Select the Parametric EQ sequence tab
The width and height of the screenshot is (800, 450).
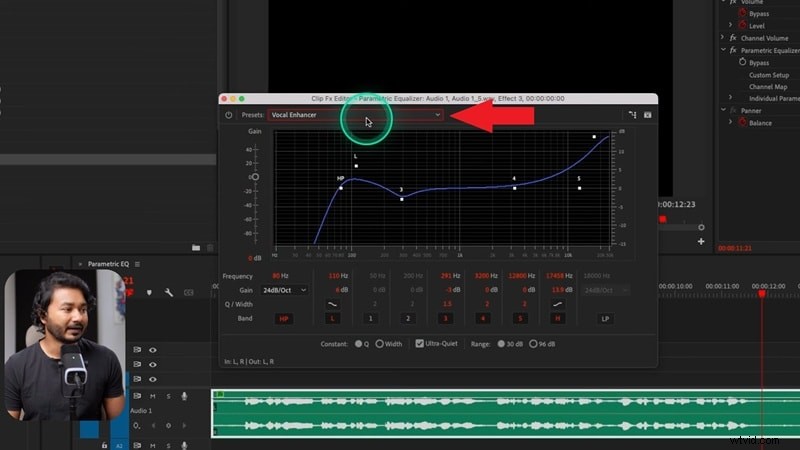pos(108,264)
